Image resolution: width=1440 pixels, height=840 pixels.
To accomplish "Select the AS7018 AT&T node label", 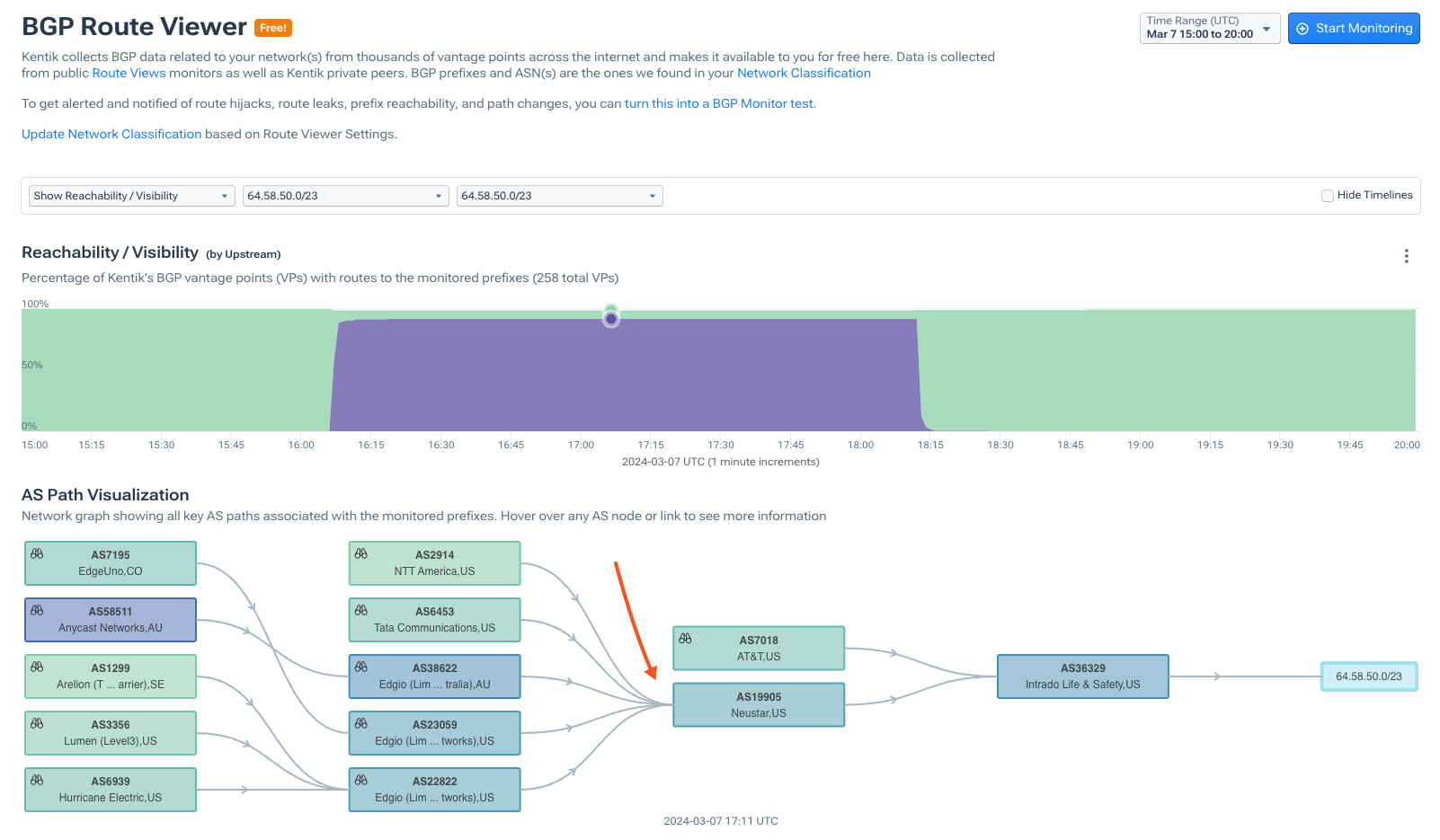I will [759, 649].
